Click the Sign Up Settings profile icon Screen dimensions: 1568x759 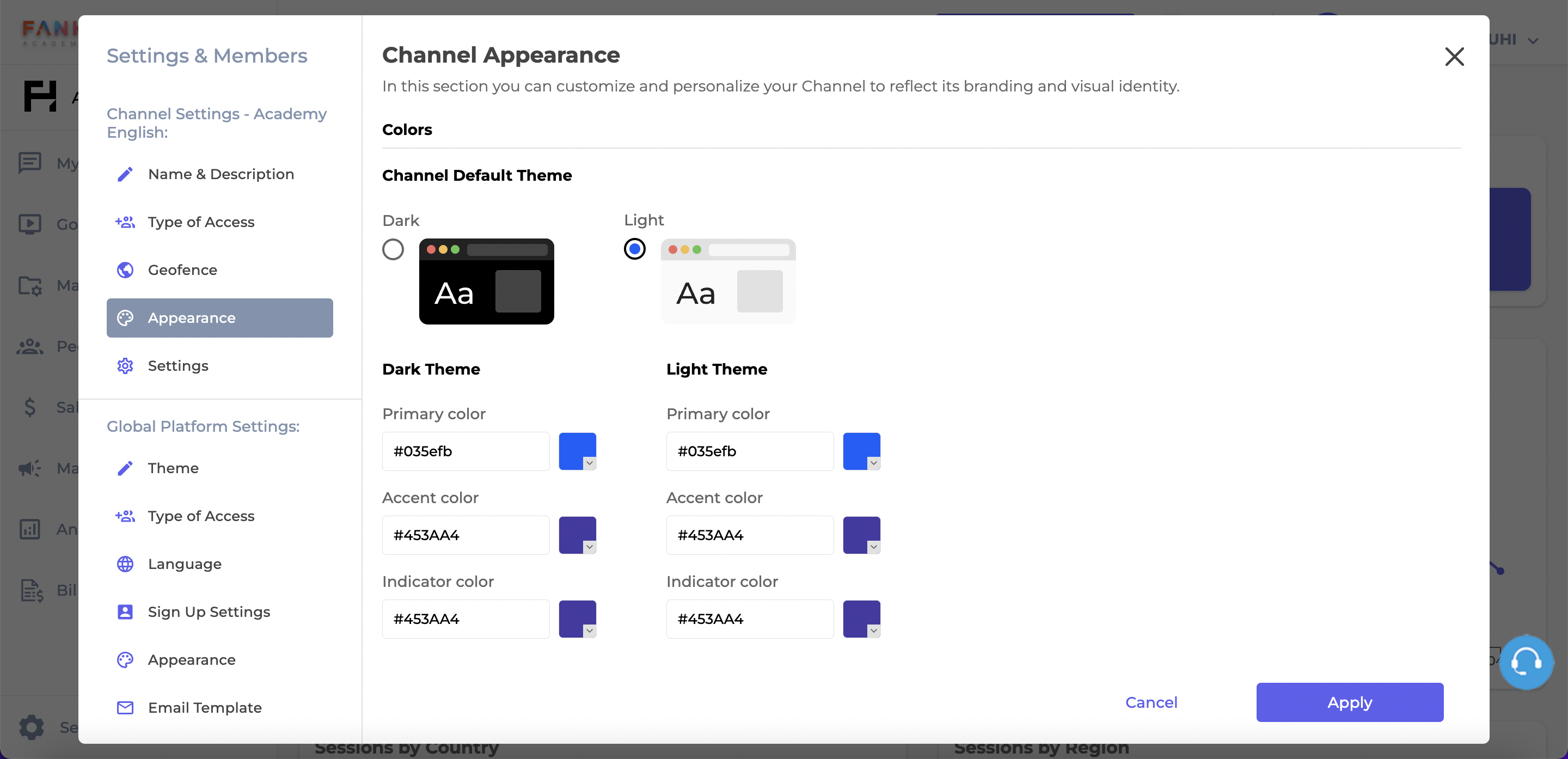(124, 611)
